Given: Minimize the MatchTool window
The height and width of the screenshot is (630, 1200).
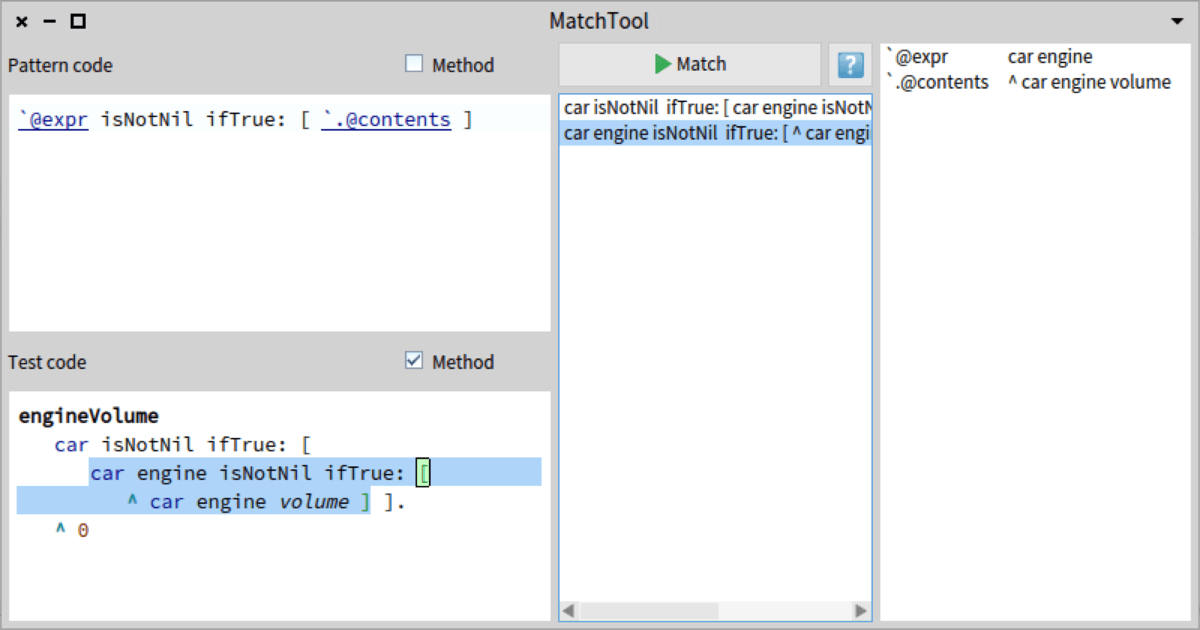Looking at the screenshot, I should (x=50, y=21).
